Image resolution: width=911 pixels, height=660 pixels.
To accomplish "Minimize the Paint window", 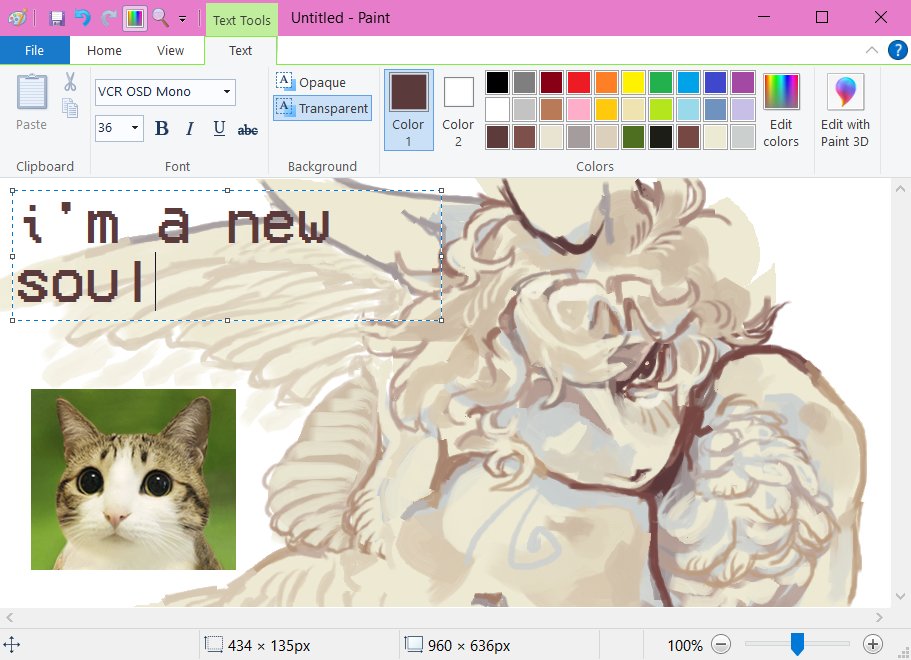I will (x=764, y=17).
